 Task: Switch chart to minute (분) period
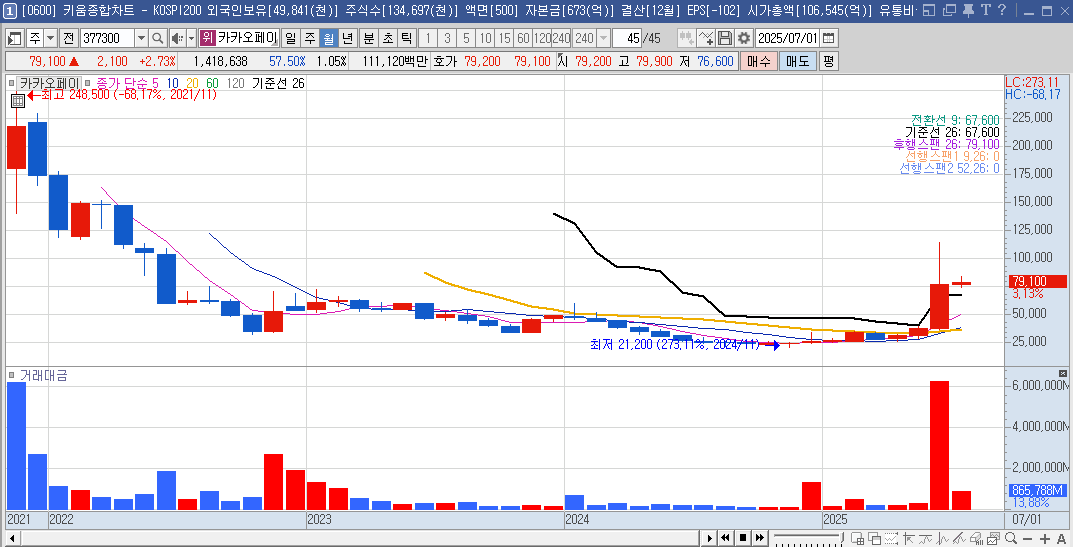[x=369, y=38]
